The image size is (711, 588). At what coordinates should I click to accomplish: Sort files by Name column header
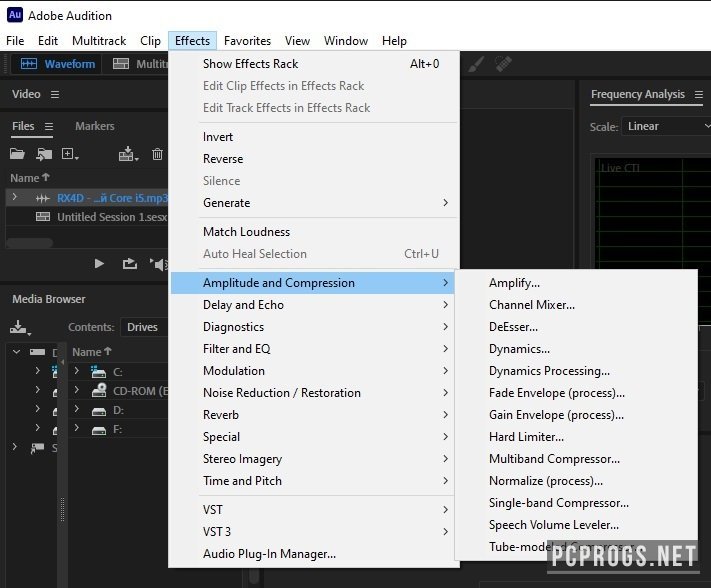pos(30,178)
